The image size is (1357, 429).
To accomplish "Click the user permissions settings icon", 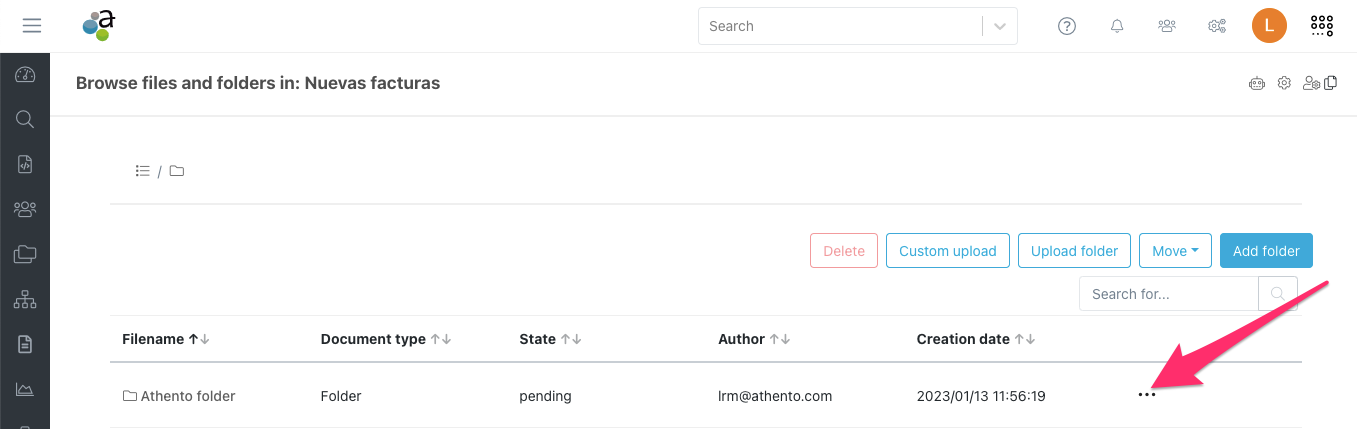I will [x=1311, y=84].
